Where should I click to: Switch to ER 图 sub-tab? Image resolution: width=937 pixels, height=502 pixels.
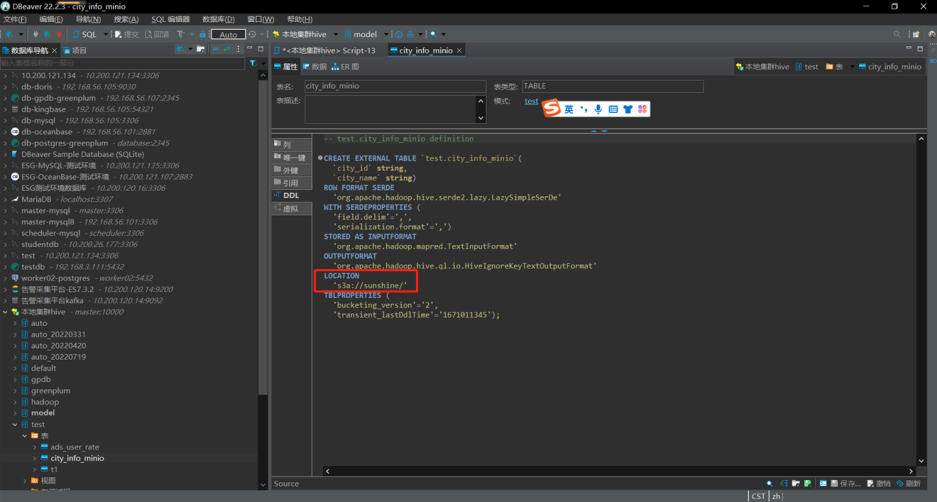tap(345, 66)
